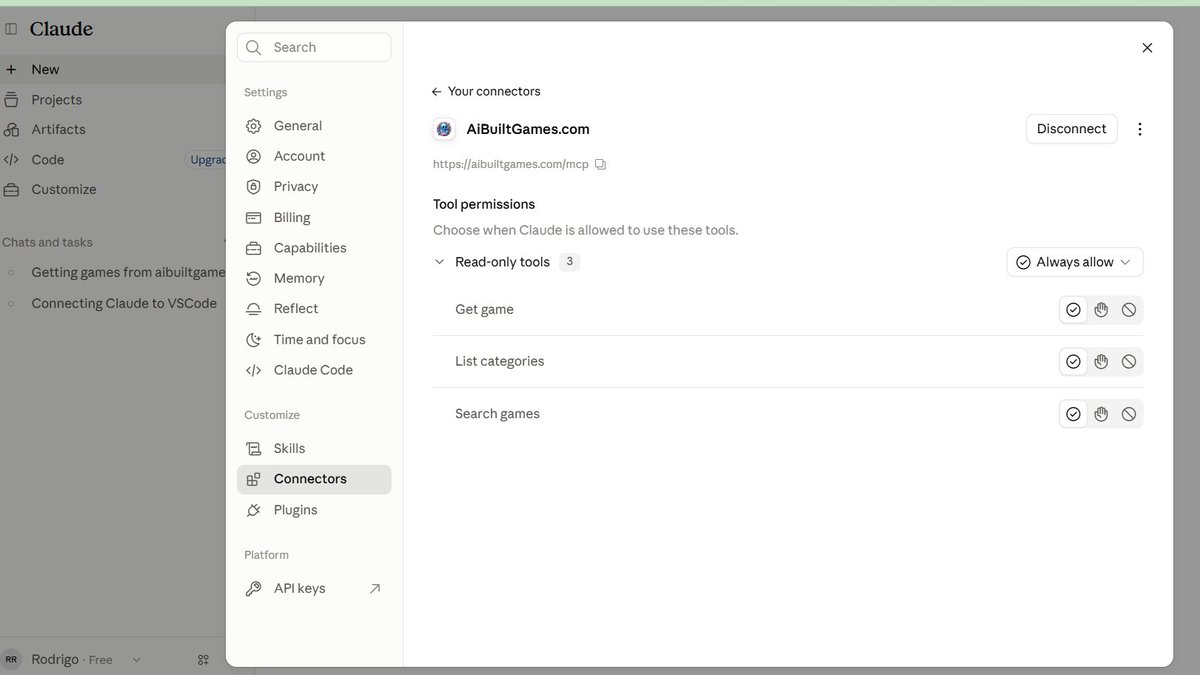Image resolution: width=1200 pixels, height=675 pixels.
Task: Click the Disconnect button
Action: 1072,129
